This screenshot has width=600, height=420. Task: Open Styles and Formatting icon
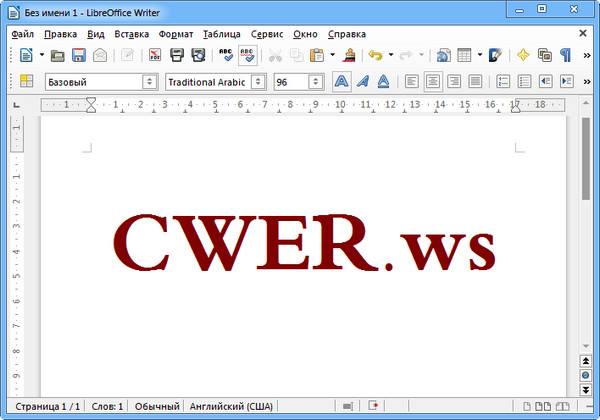(x=26, y=81)
